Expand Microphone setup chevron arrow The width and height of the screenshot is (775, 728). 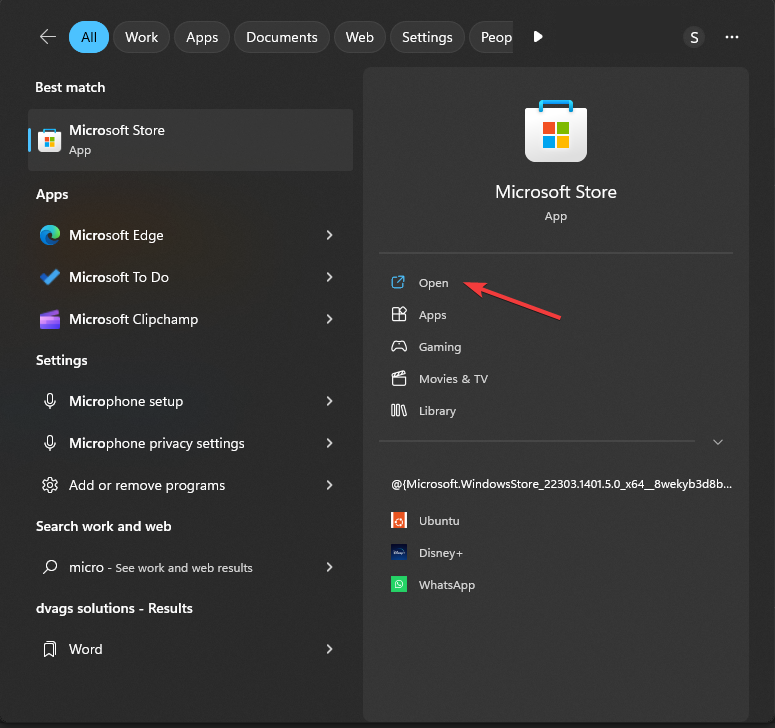point(329,401)
